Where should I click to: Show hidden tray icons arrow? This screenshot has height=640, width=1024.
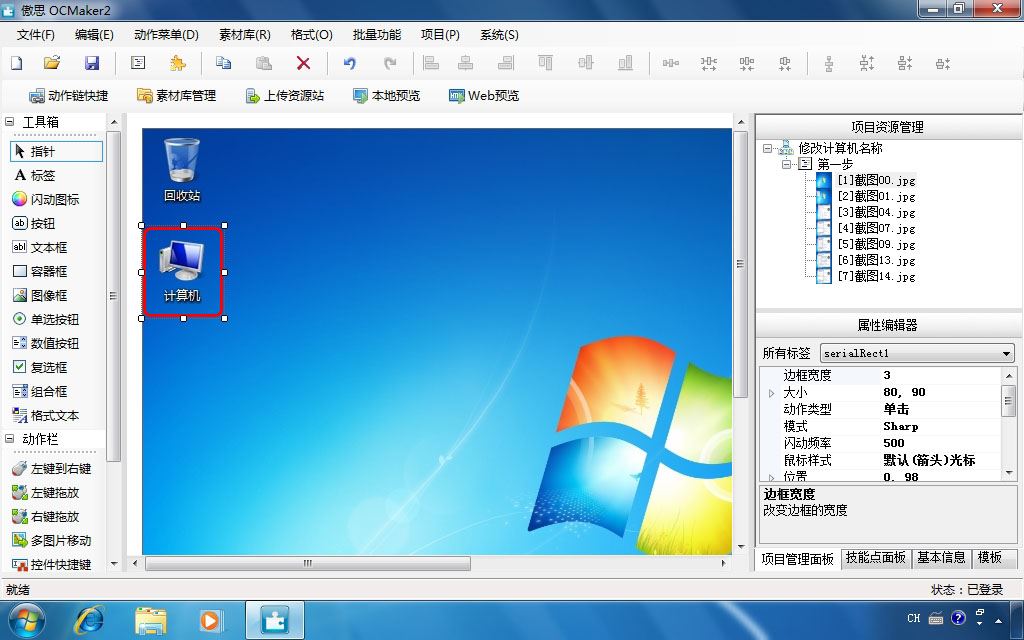999,619
